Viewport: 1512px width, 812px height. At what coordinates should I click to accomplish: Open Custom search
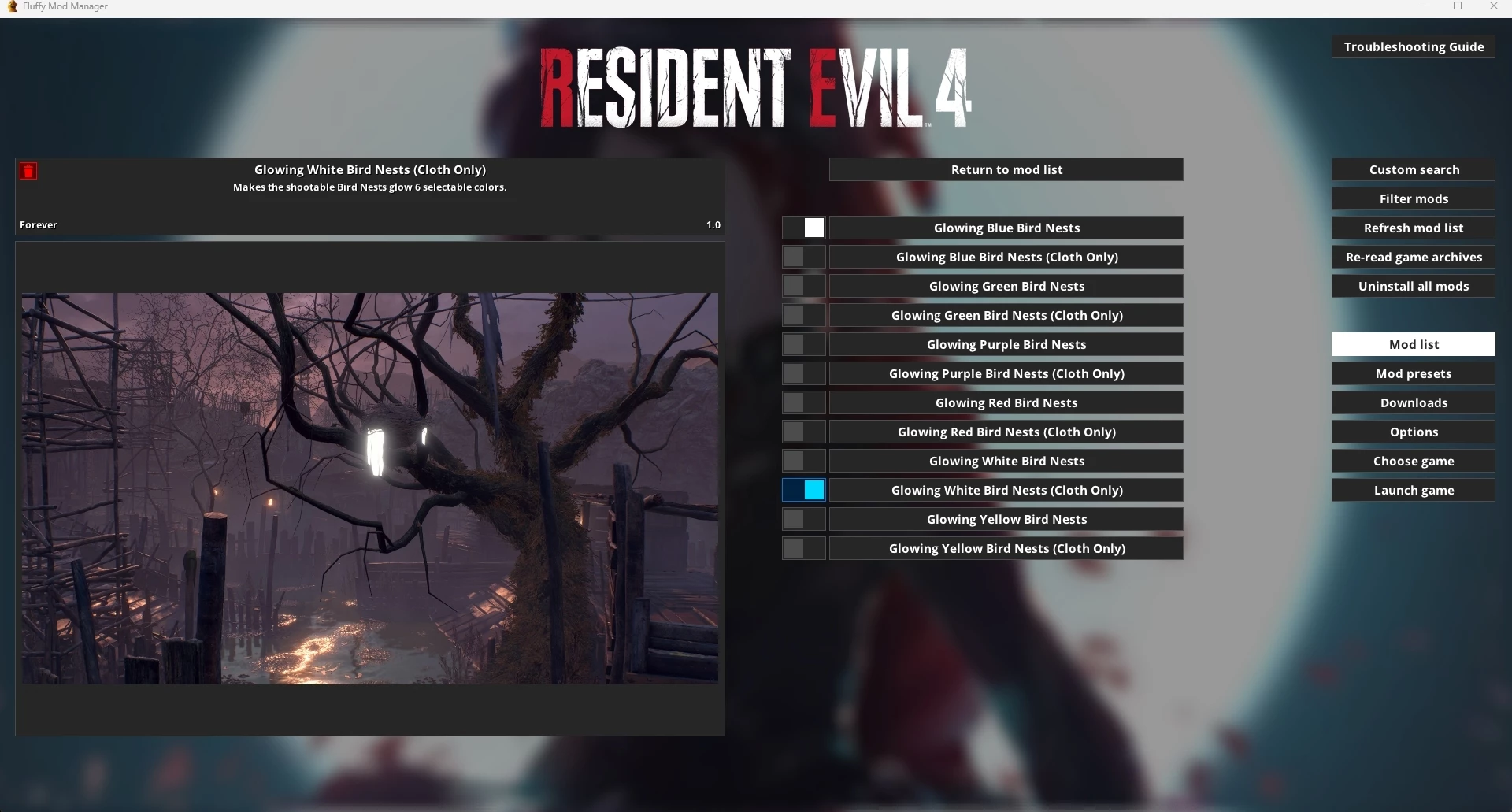(x=1414, y=169)
